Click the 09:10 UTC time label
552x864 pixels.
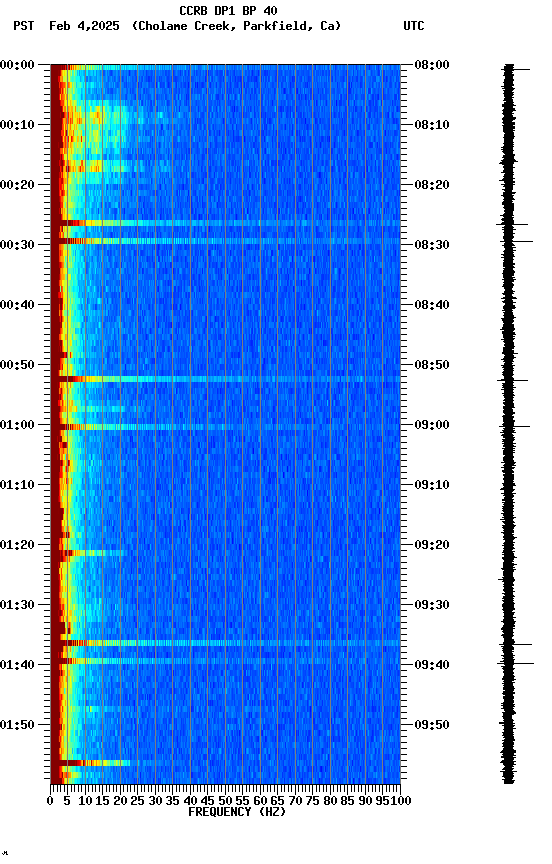pyautogui.click(x=432, y=485)
